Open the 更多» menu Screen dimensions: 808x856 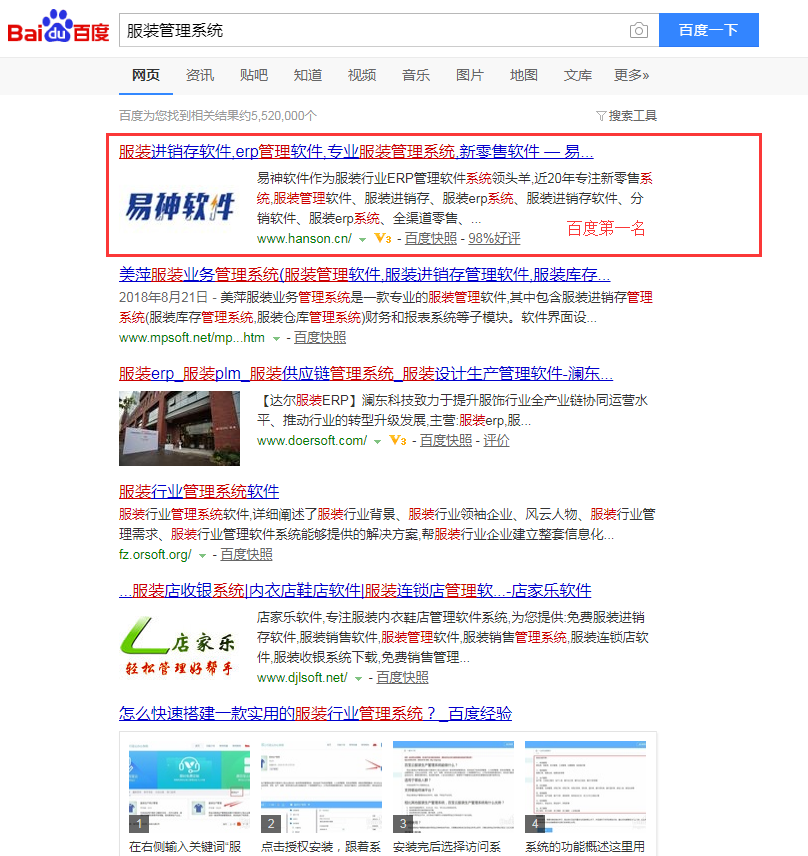(631, 75)
